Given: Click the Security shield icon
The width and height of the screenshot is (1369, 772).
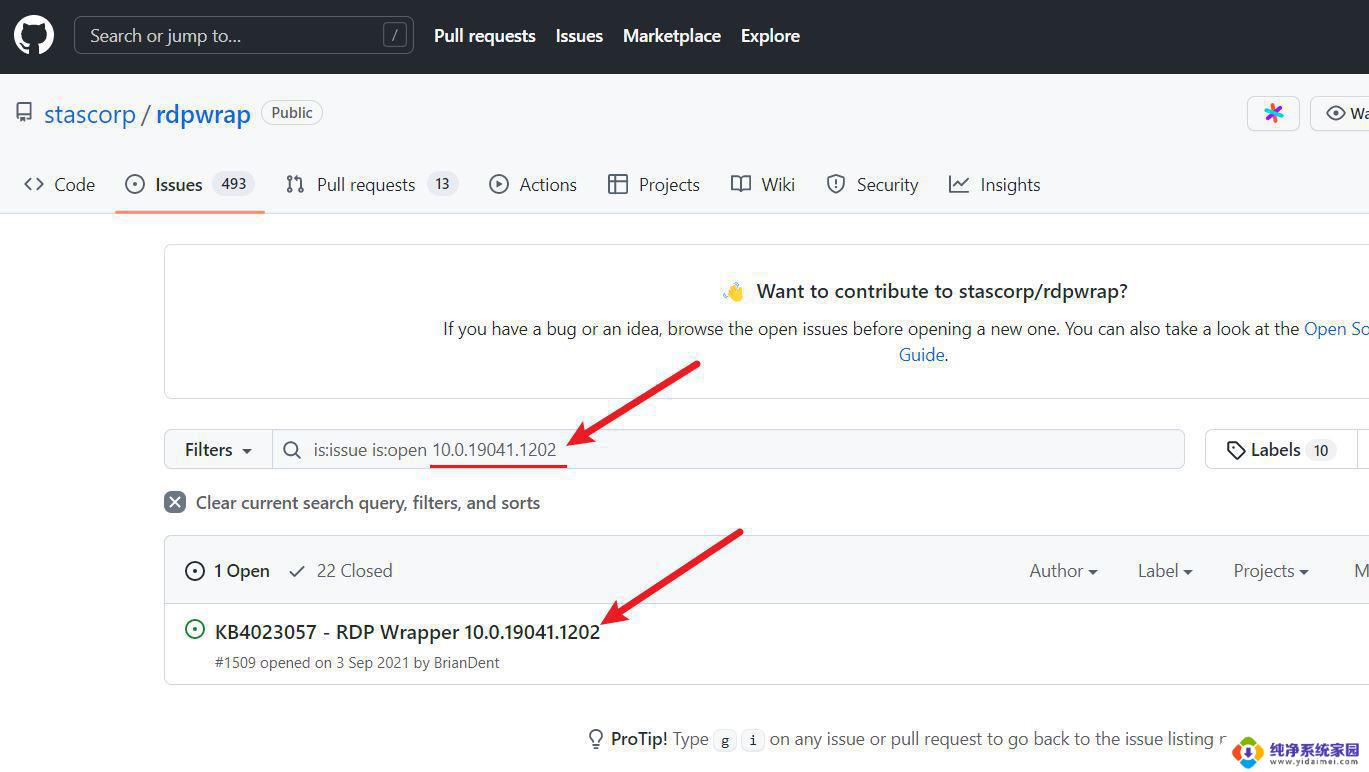Looking at the screenshot, I should coord(836,184).
